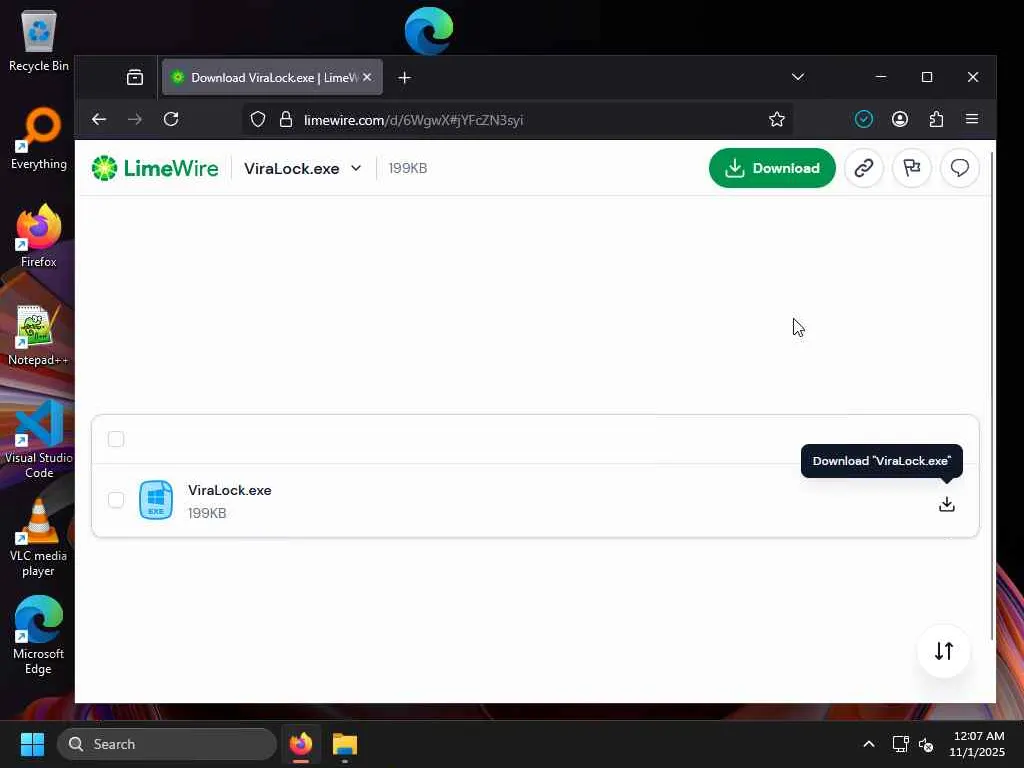
Task: Select the Download ViraLock.exe tab
Action: coord(272,78)
